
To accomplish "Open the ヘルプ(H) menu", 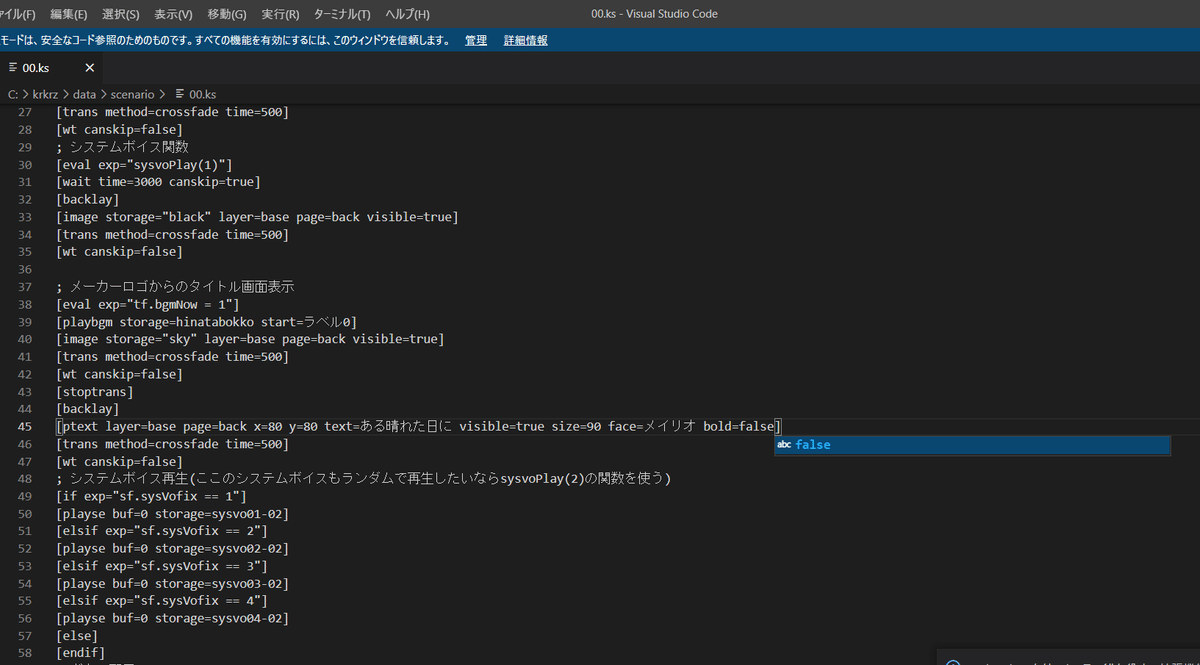I will [x=407, y=14].
